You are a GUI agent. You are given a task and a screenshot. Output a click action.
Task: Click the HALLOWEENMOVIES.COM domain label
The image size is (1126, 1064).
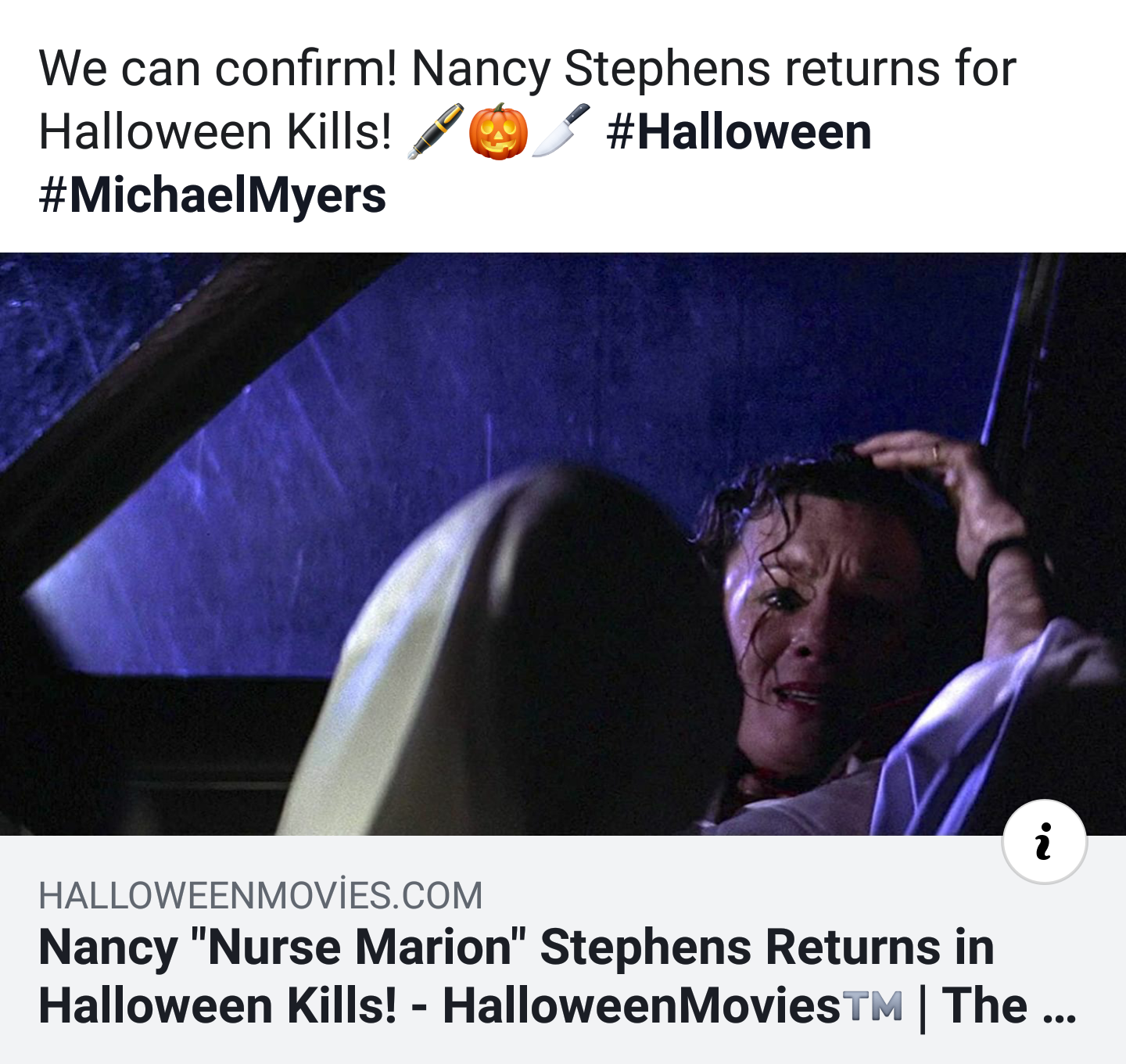[260, 895]
